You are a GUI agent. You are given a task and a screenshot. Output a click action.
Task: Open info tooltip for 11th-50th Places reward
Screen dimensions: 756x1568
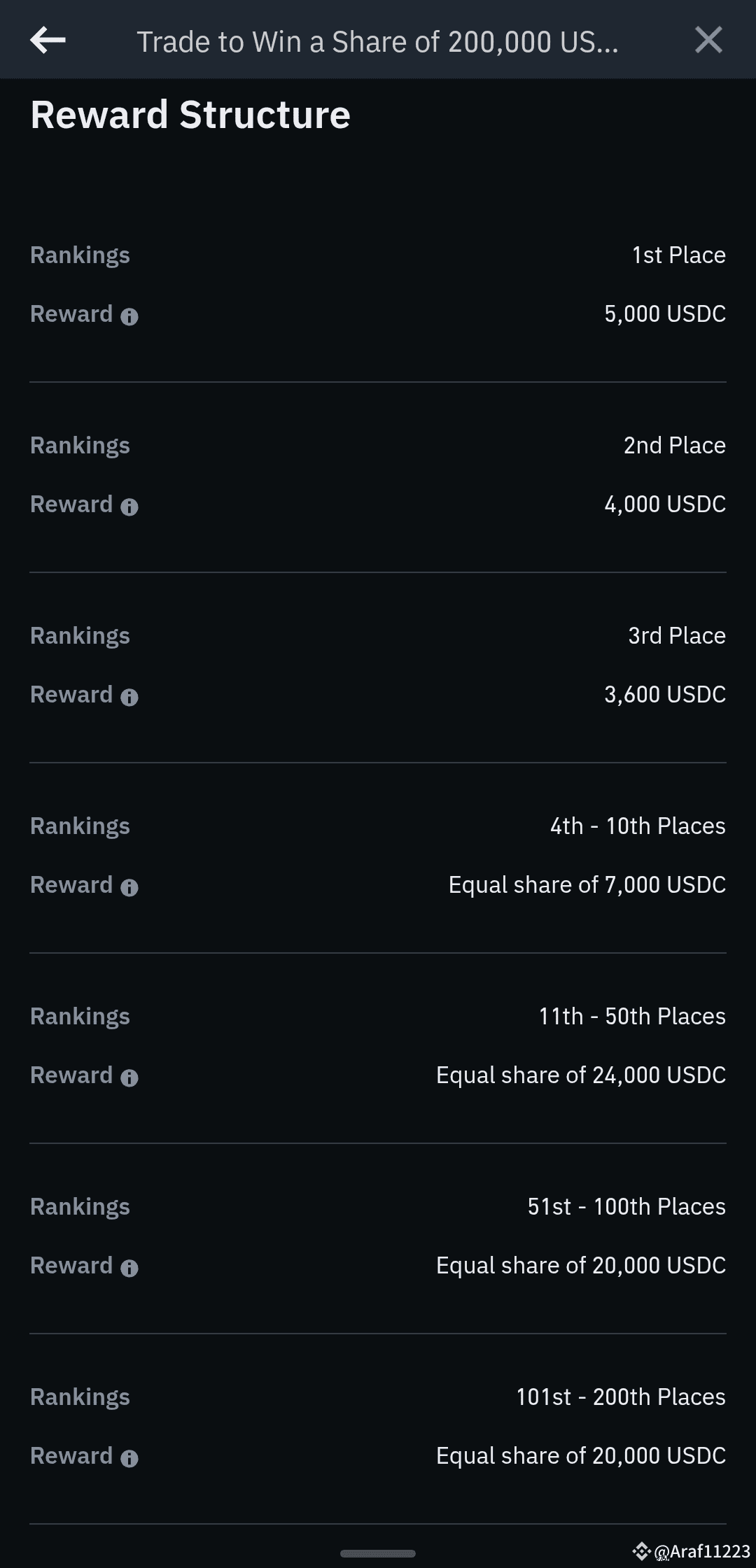click(x=129, y=1078)
